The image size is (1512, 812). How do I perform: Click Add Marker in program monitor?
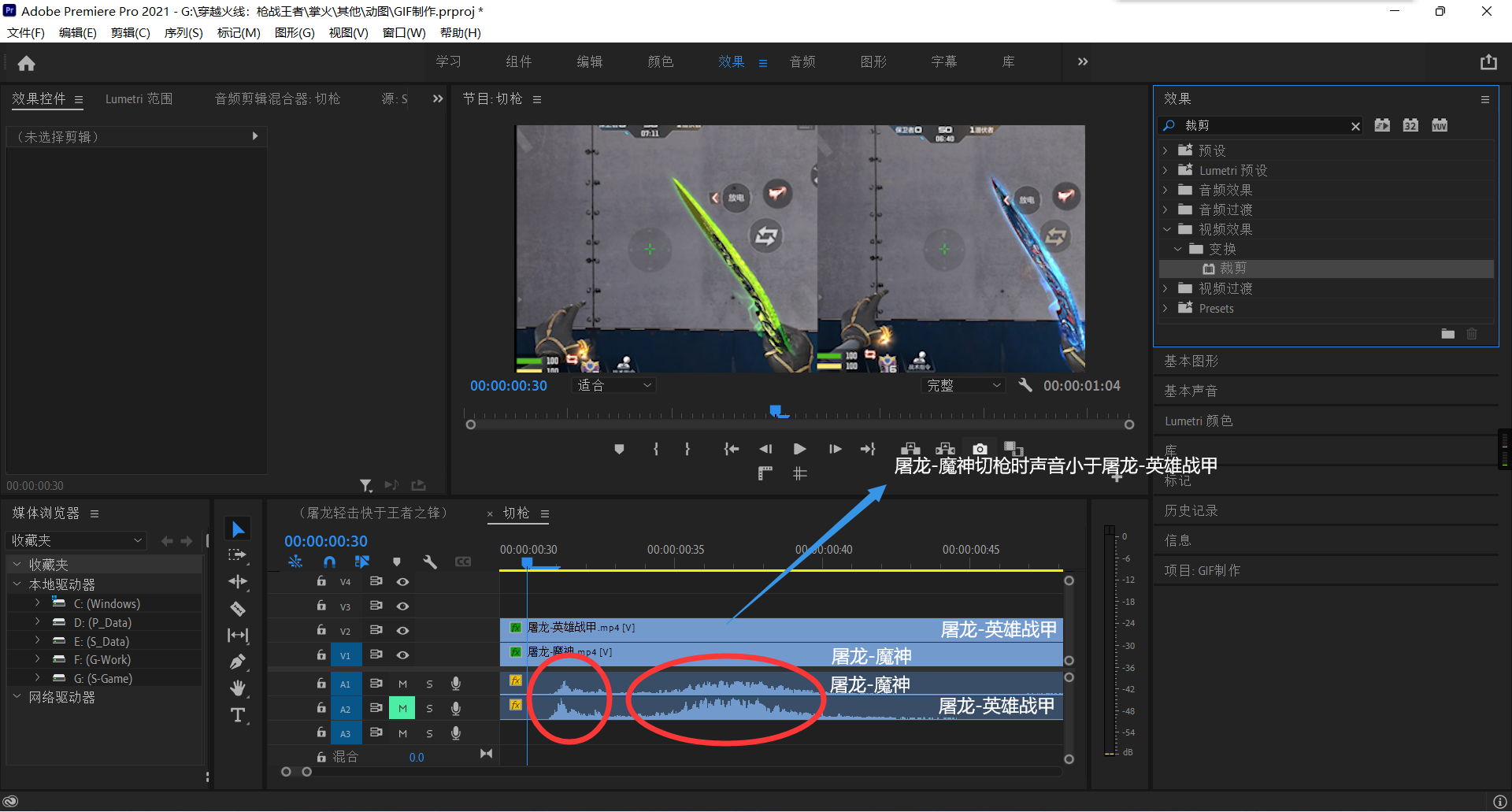pos(619,449)
